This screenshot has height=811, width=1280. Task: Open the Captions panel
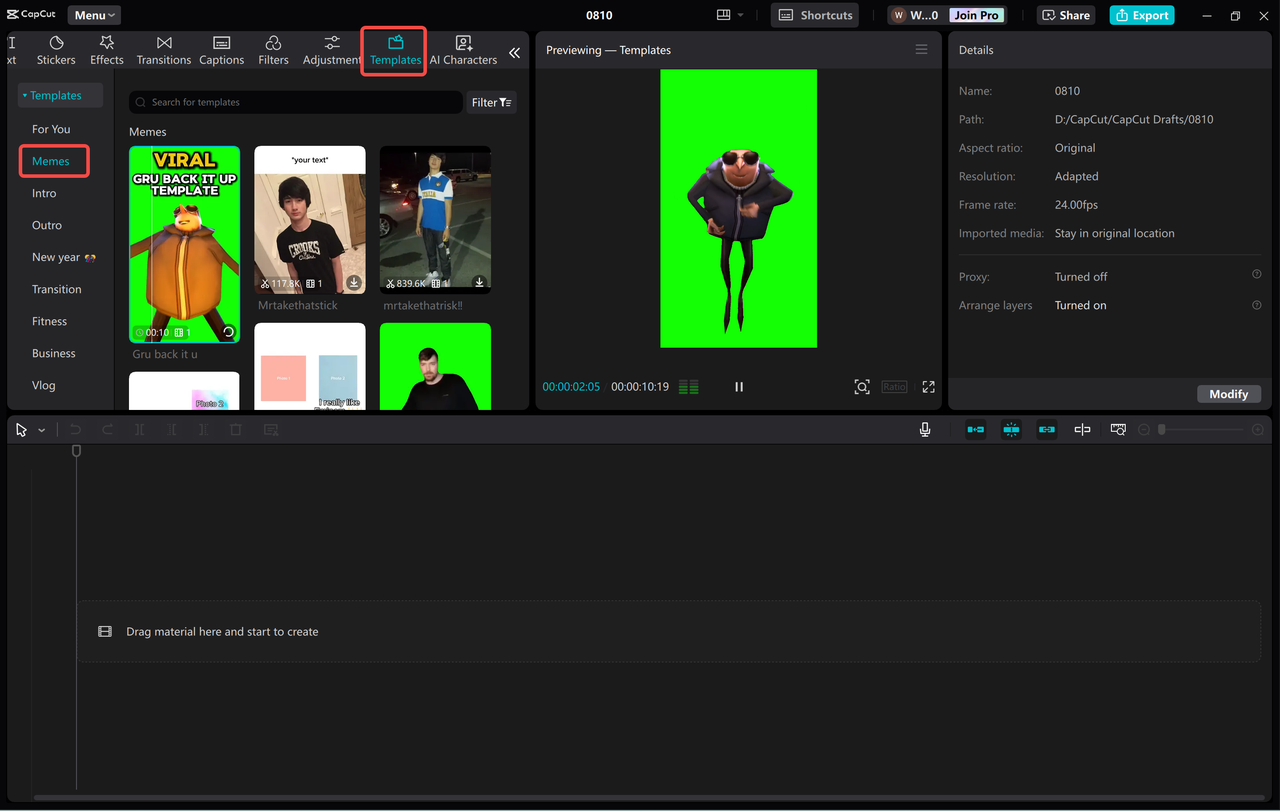221,50
